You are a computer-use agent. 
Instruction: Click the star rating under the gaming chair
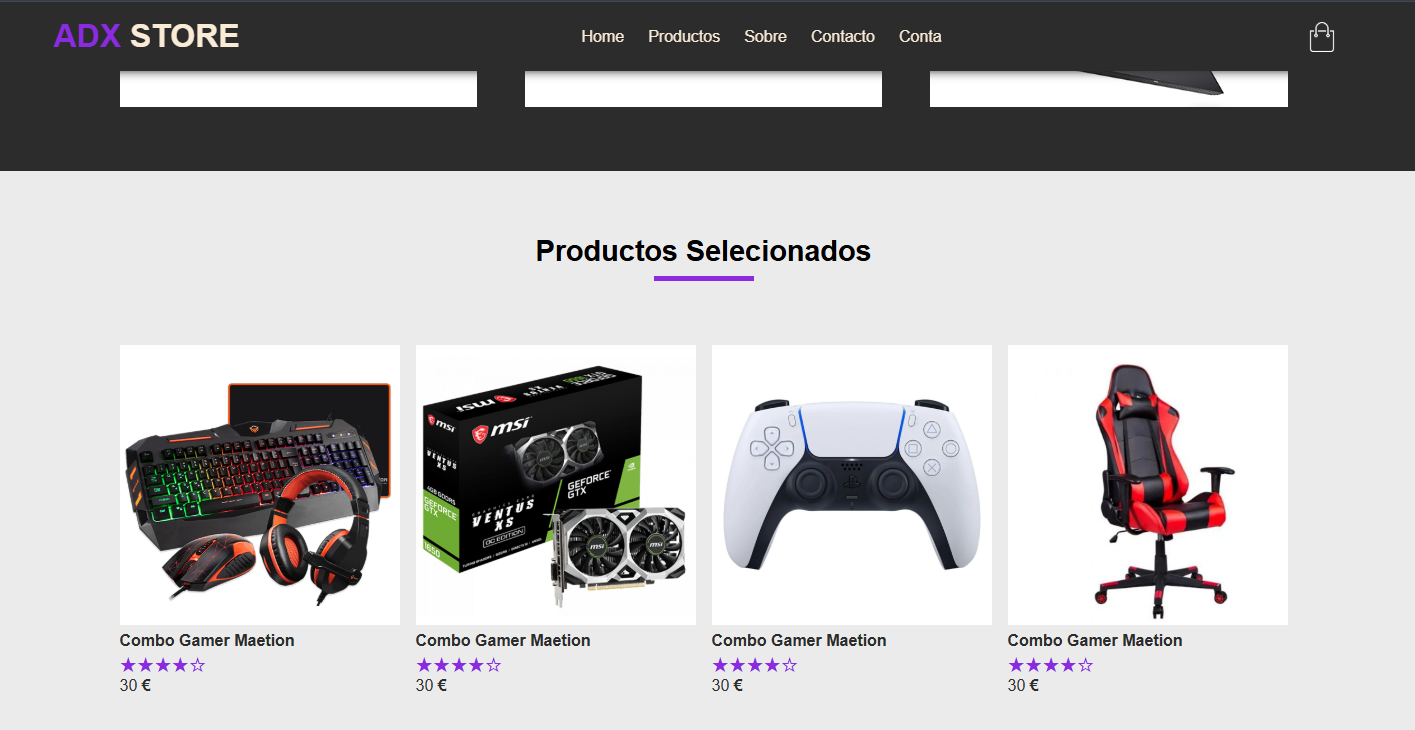(1051, 665)
